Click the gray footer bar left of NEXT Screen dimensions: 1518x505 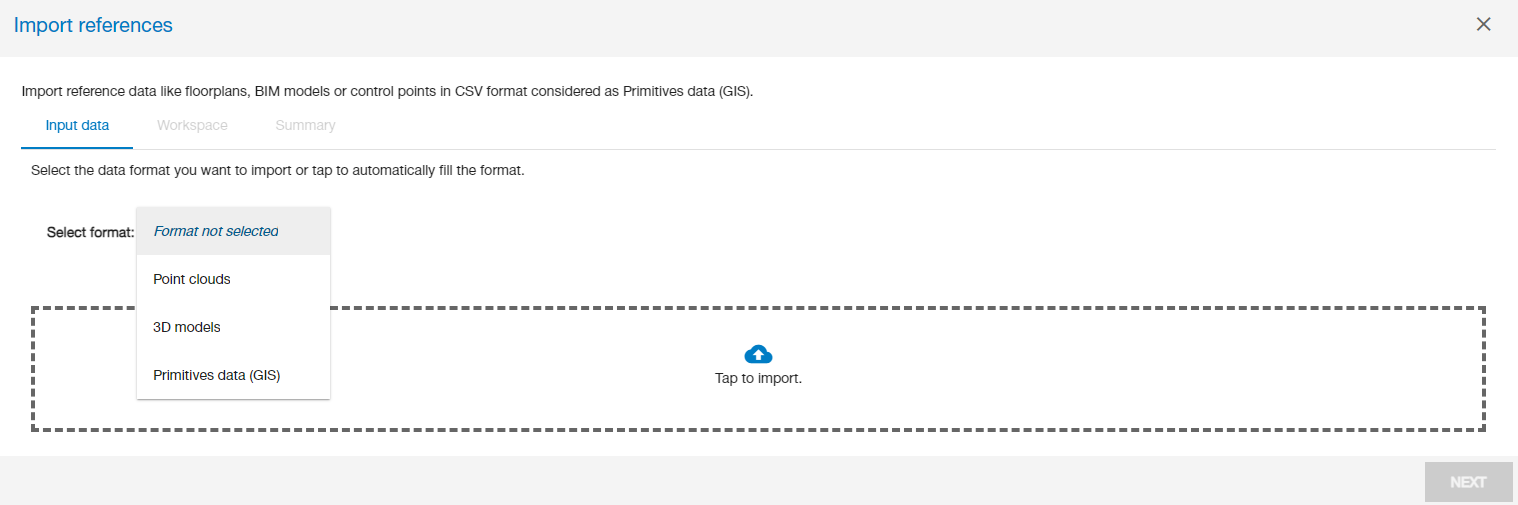(700, 481)
